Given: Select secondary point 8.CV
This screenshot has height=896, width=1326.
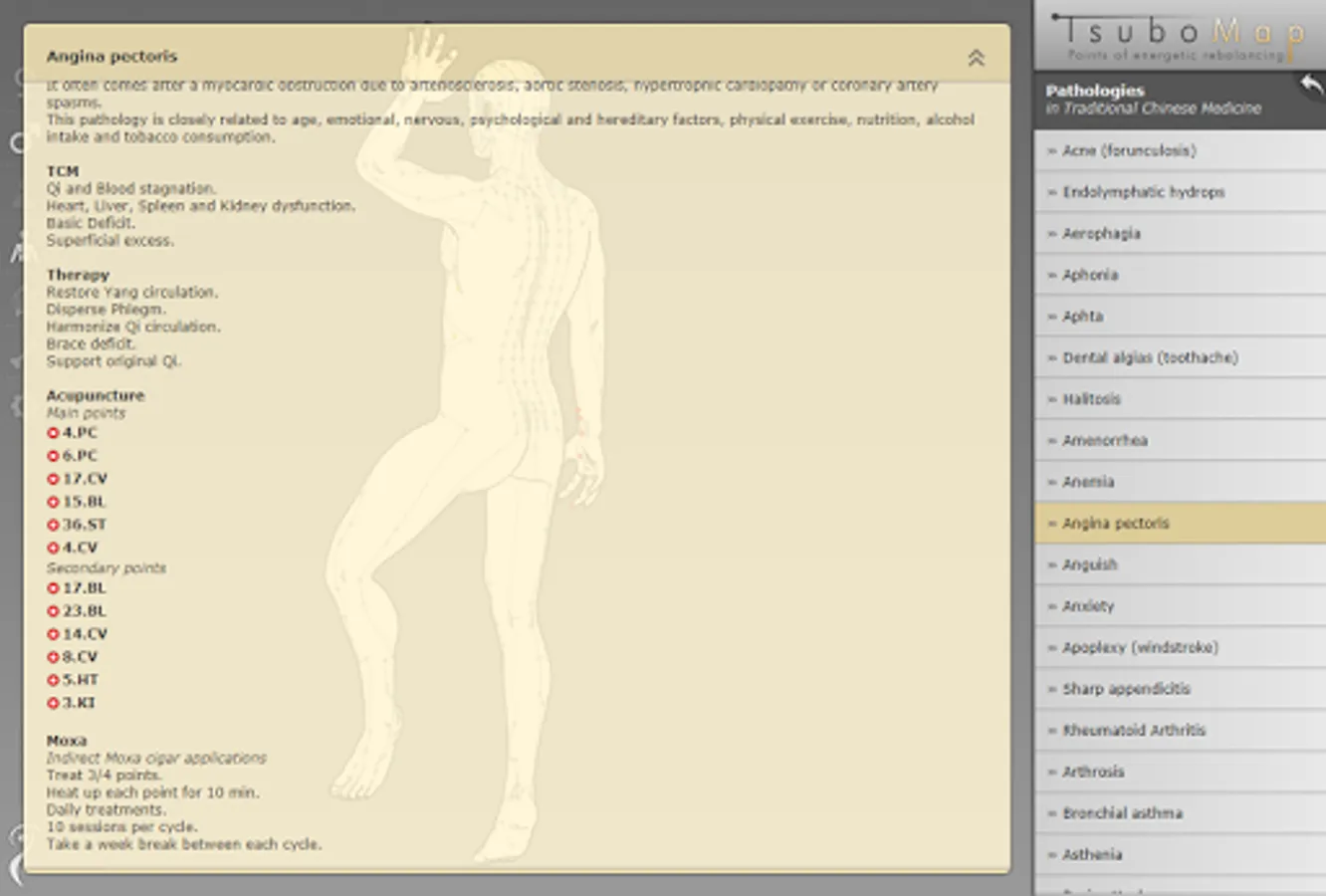Looking at the screenshot, I should pyautogui.click(x=73, y=657).
